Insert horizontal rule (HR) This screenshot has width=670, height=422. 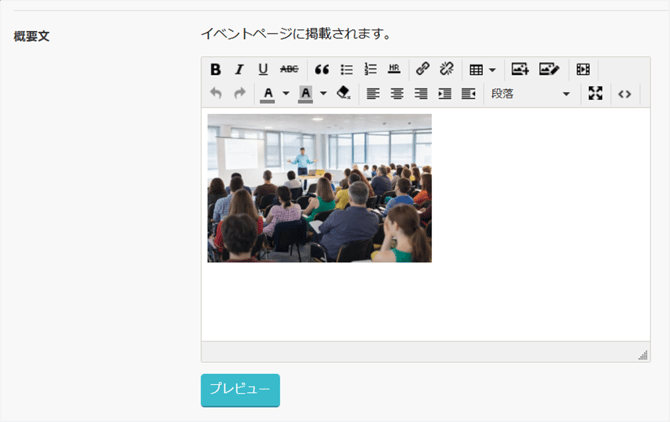point(394,69)
